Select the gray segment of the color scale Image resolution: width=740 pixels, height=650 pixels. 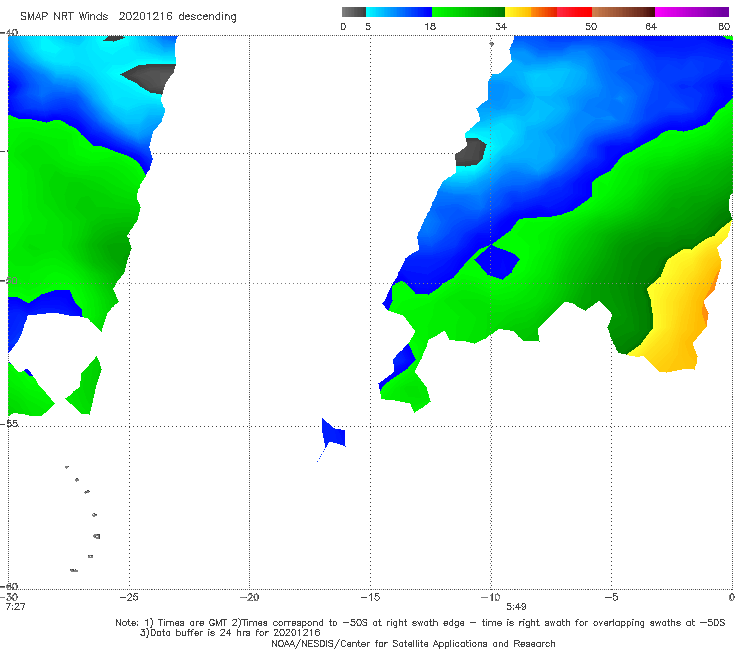pos(353,12)
